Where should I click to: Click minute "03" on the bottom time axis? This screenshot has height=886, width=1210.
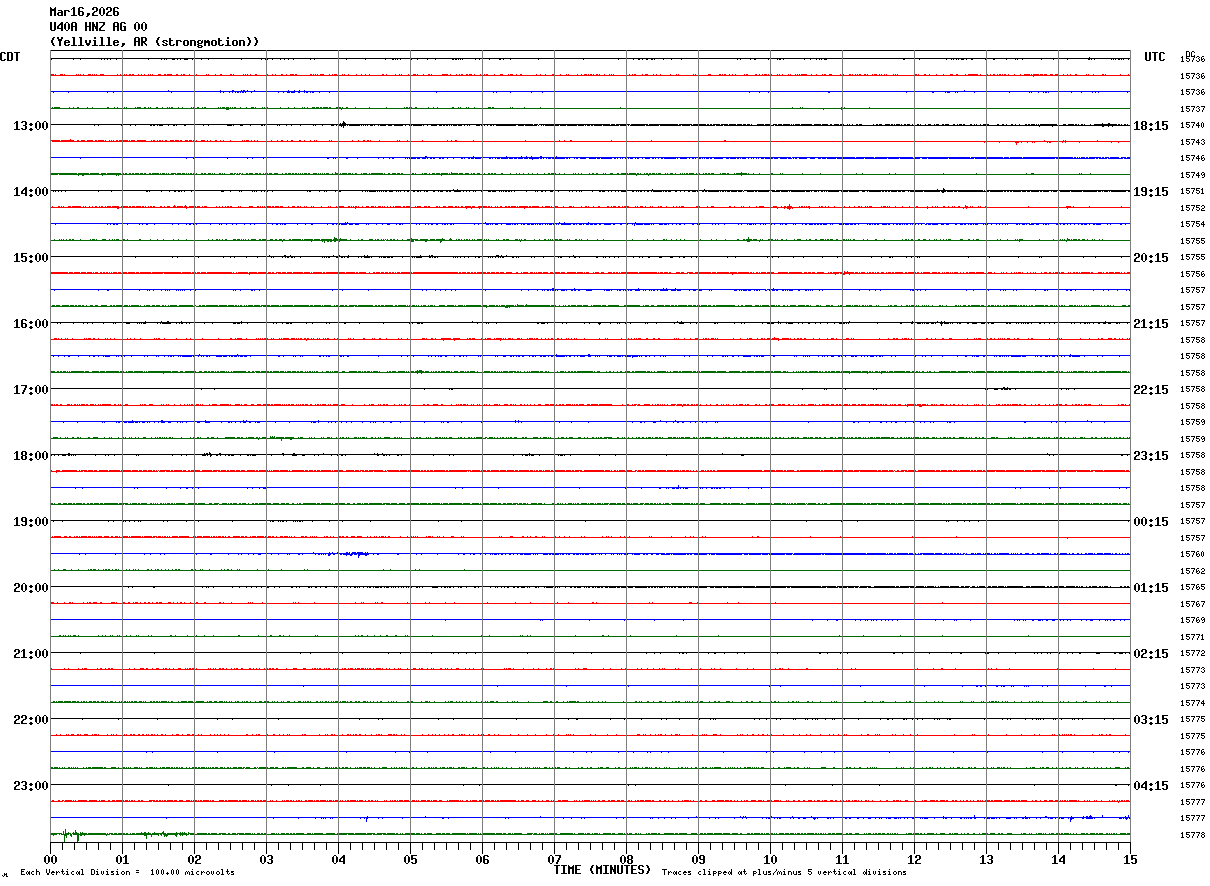pyautogui.click(x=266, y=860)
